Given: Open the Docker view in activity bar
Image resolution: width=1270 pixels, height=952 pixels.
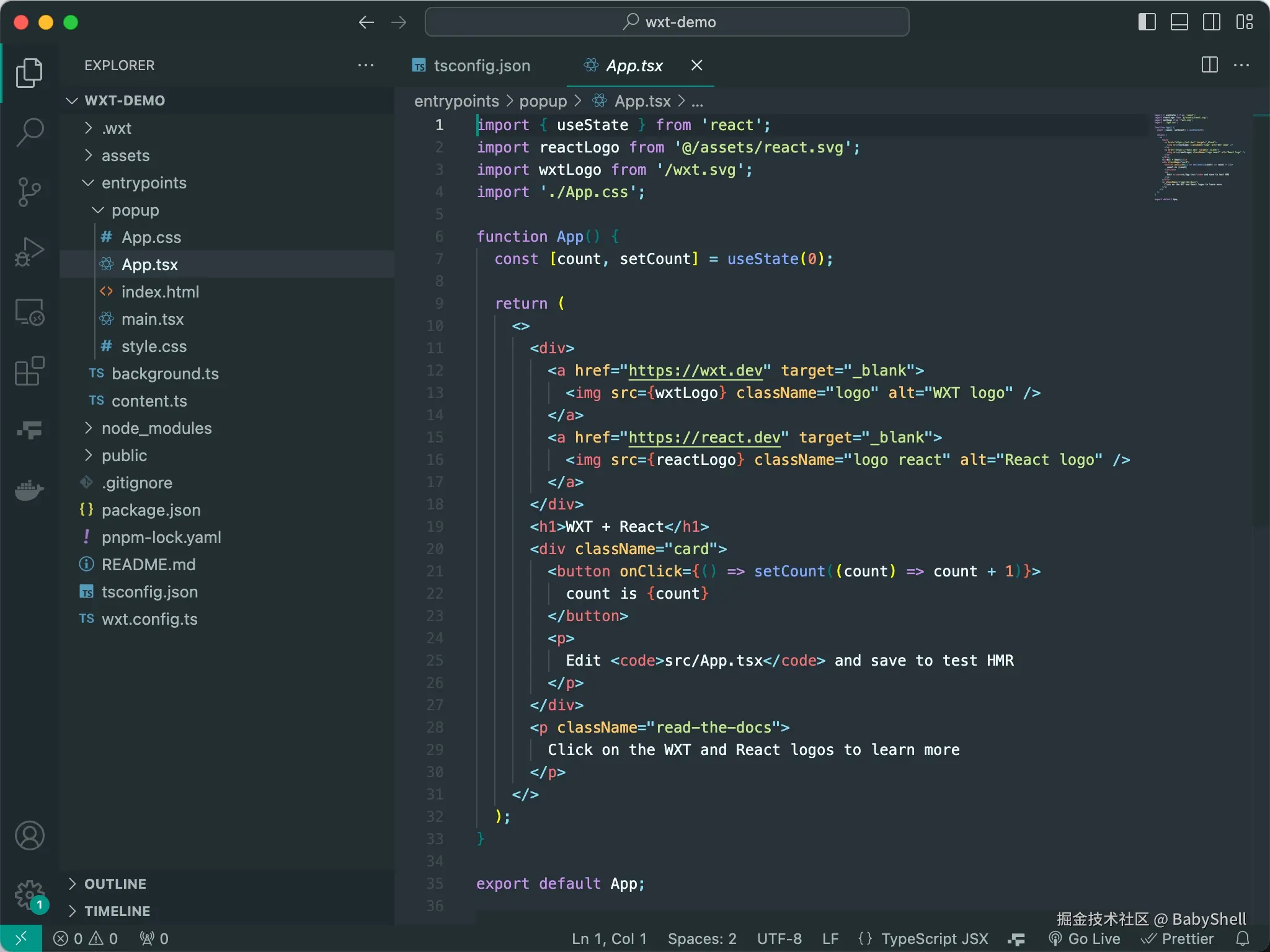Looking at the screenshot, I should pyautogui.click(x=29, y=490).
